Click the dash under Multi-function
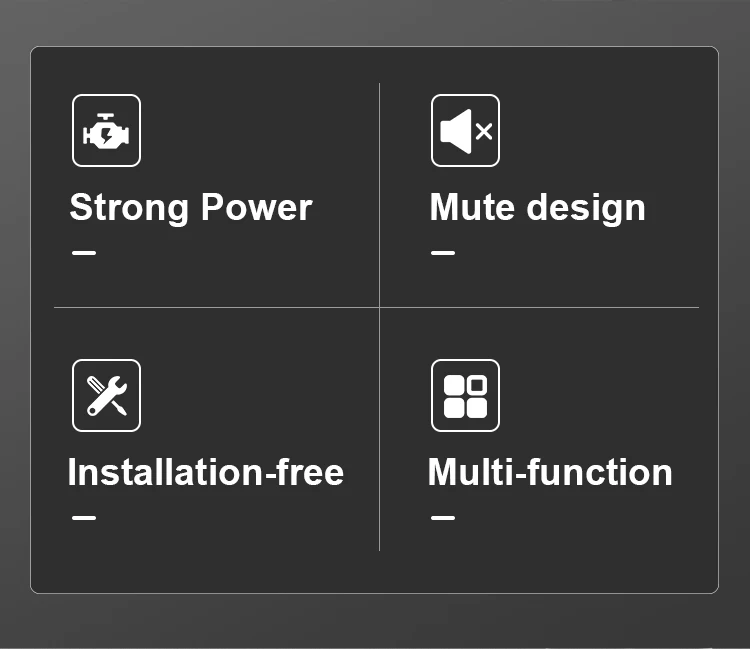This screenshot has height=649, width=750. [x=442, y=517]
